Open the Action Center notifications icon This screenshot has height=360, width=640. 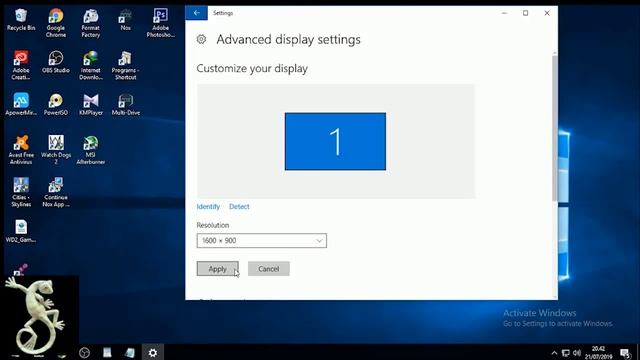pyautogui.click(x=625, y=353)
